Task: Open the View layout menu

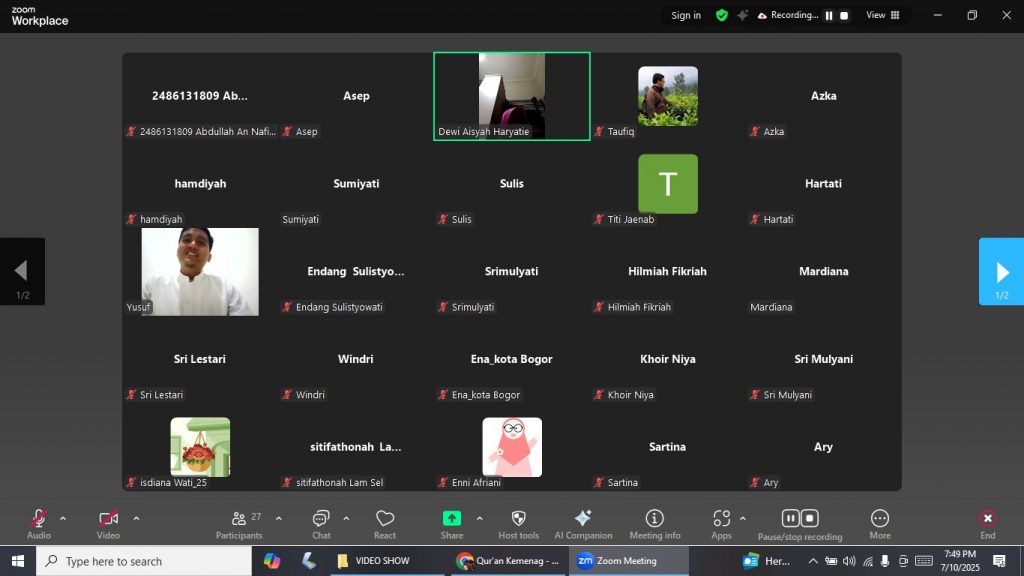Action: [882, 15]
